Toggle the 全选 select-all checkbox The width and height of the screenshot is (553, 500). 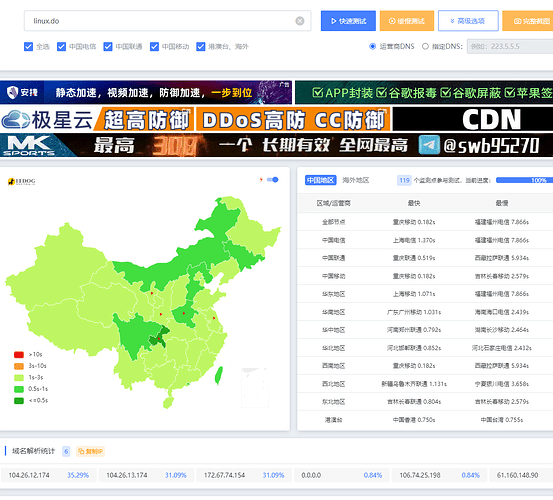click(28, 47)
